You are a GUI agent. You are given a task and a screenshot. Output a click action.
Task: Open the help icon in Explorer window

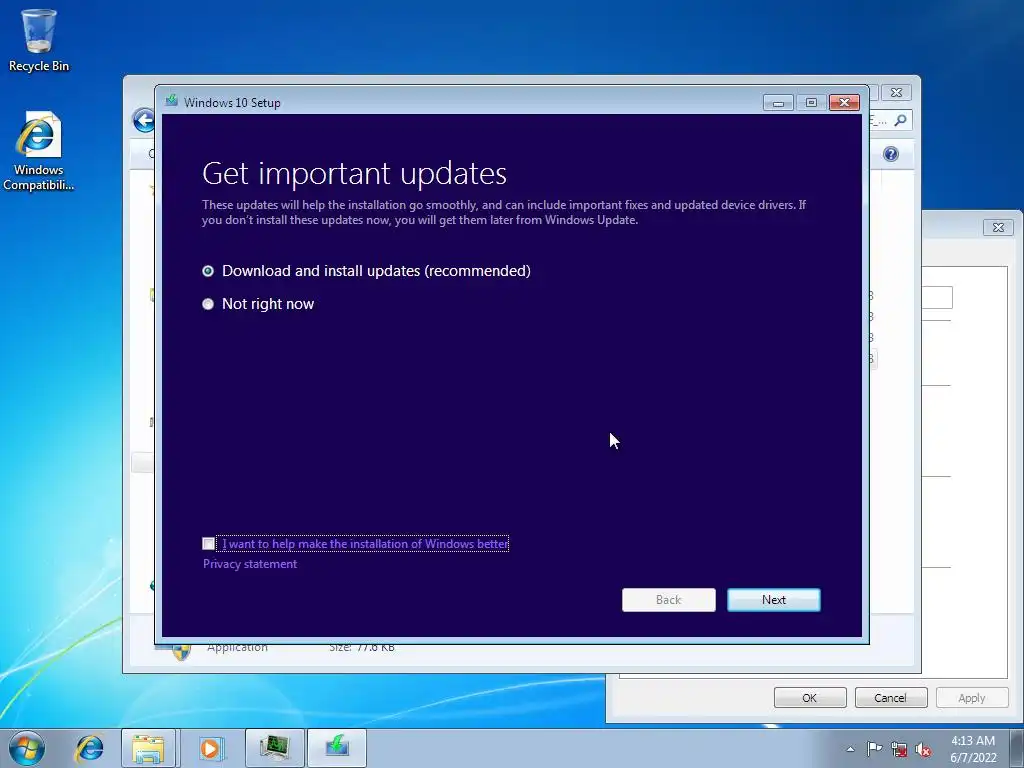point(891,154)
